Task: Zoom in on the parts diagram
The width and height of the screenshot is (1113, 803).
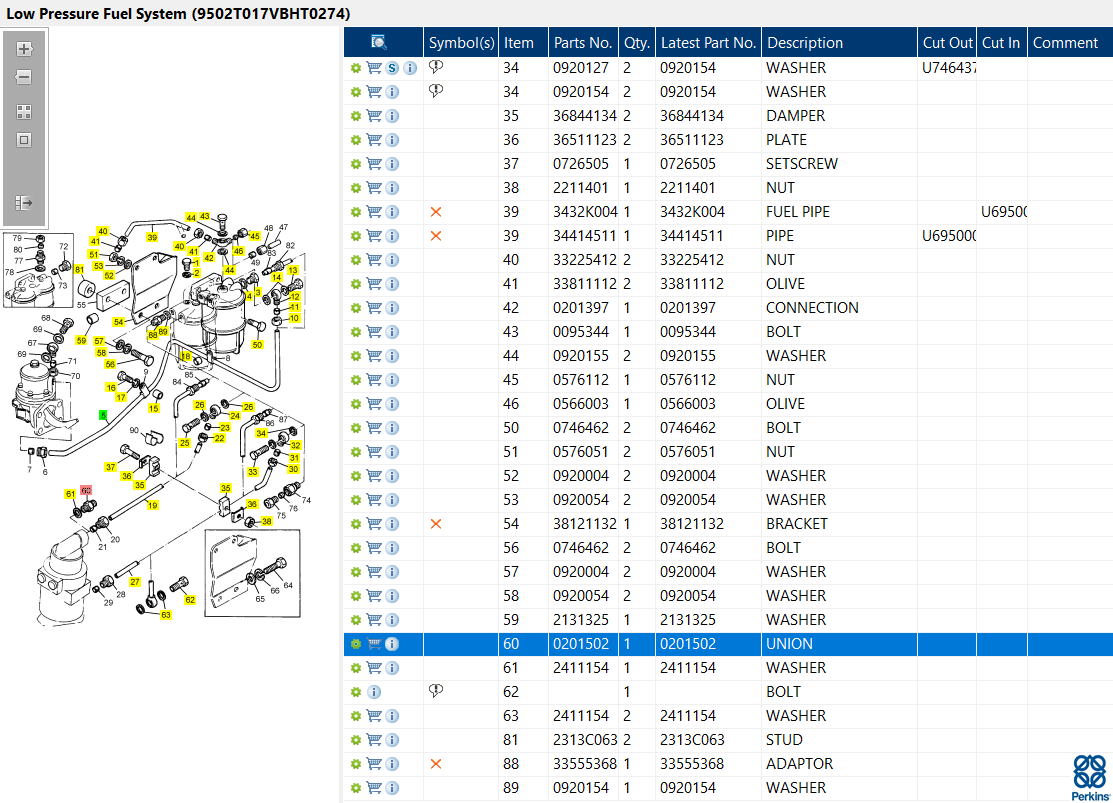Action: coord(24,49)
